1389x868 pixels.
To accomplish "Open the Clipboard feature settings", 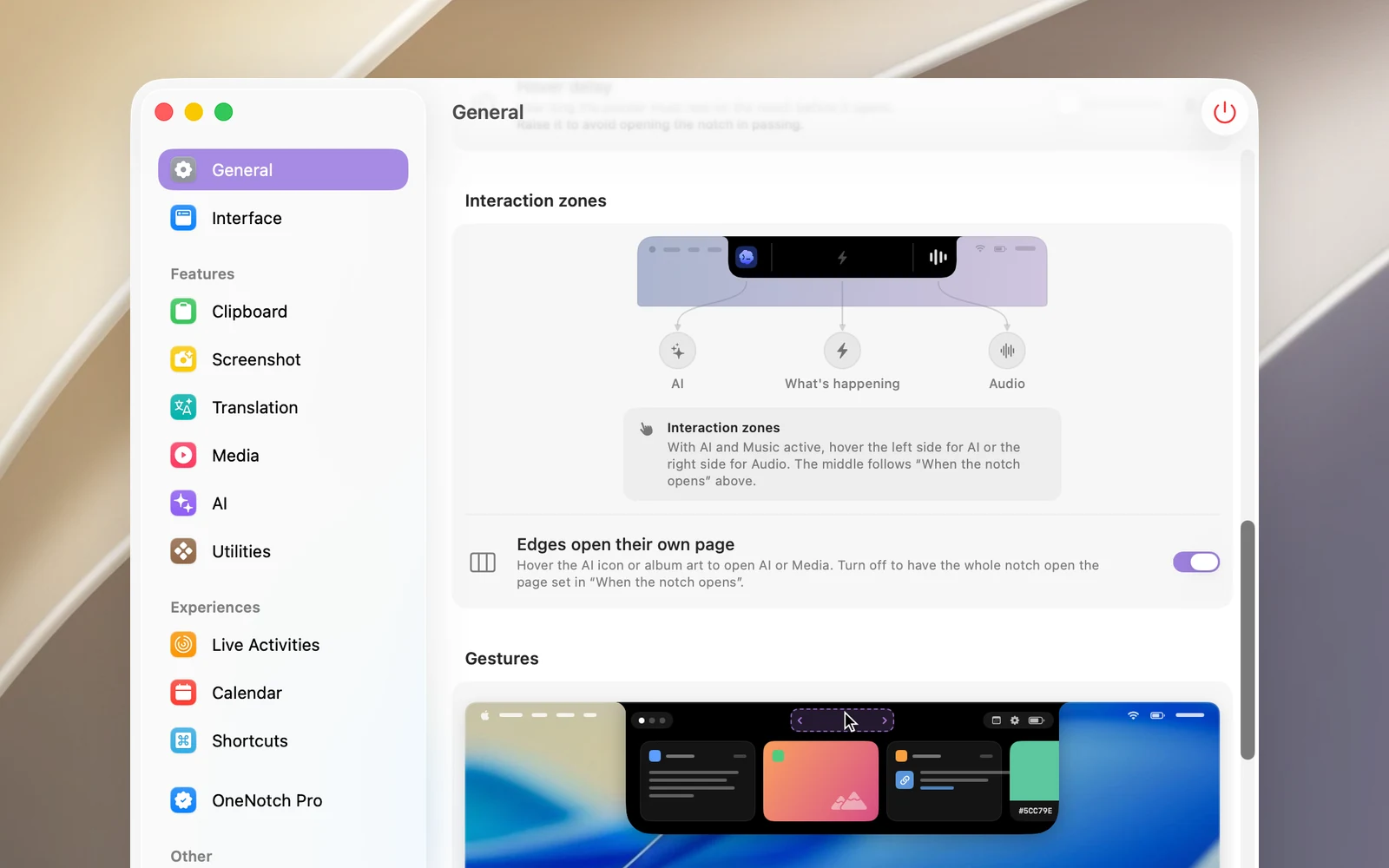I will pyautogui.click(x=283, y=312).
